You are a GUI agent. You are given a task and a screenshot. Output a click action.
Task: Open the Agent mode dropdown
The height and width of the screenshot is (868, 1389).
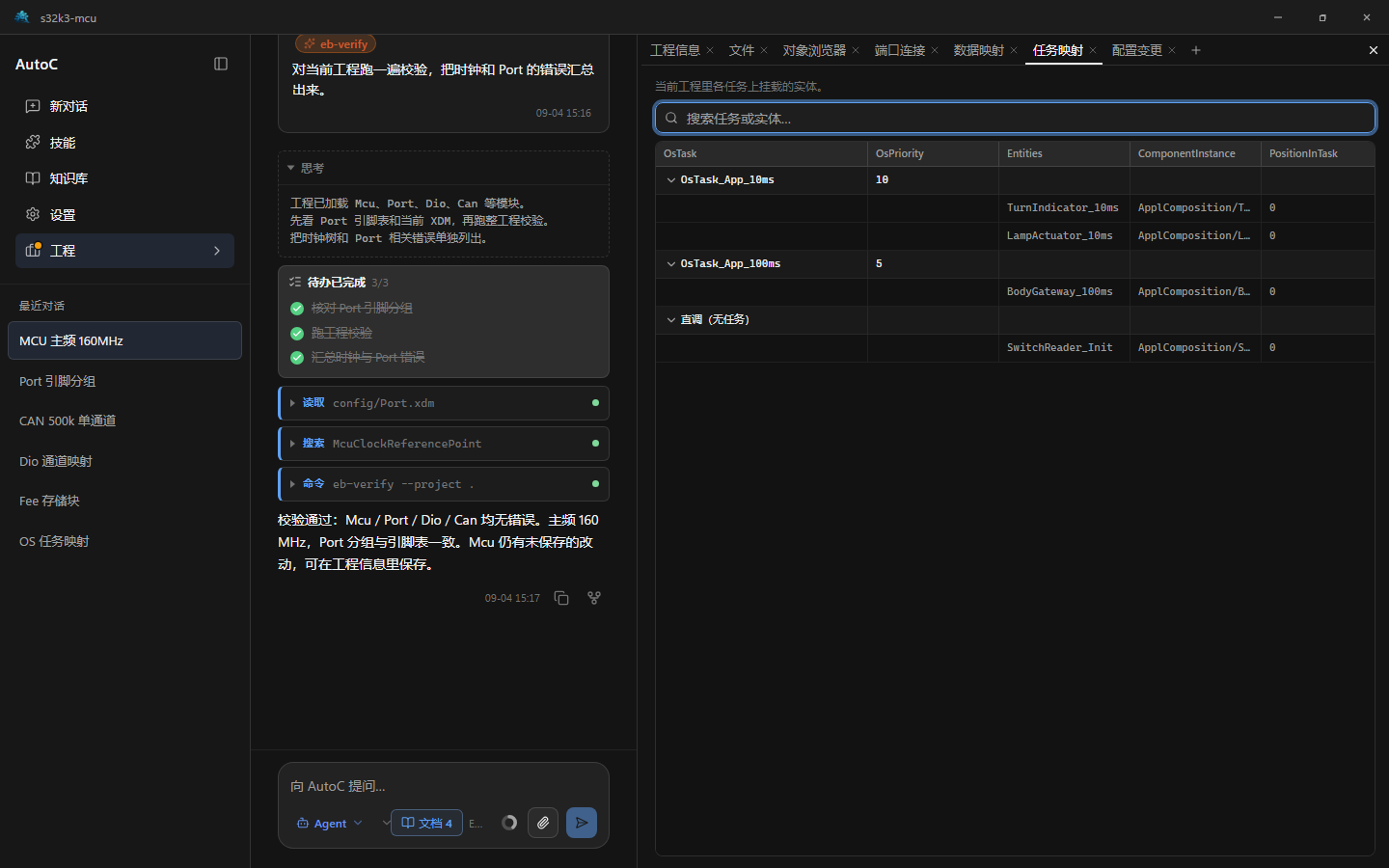[x=330, y=823]
